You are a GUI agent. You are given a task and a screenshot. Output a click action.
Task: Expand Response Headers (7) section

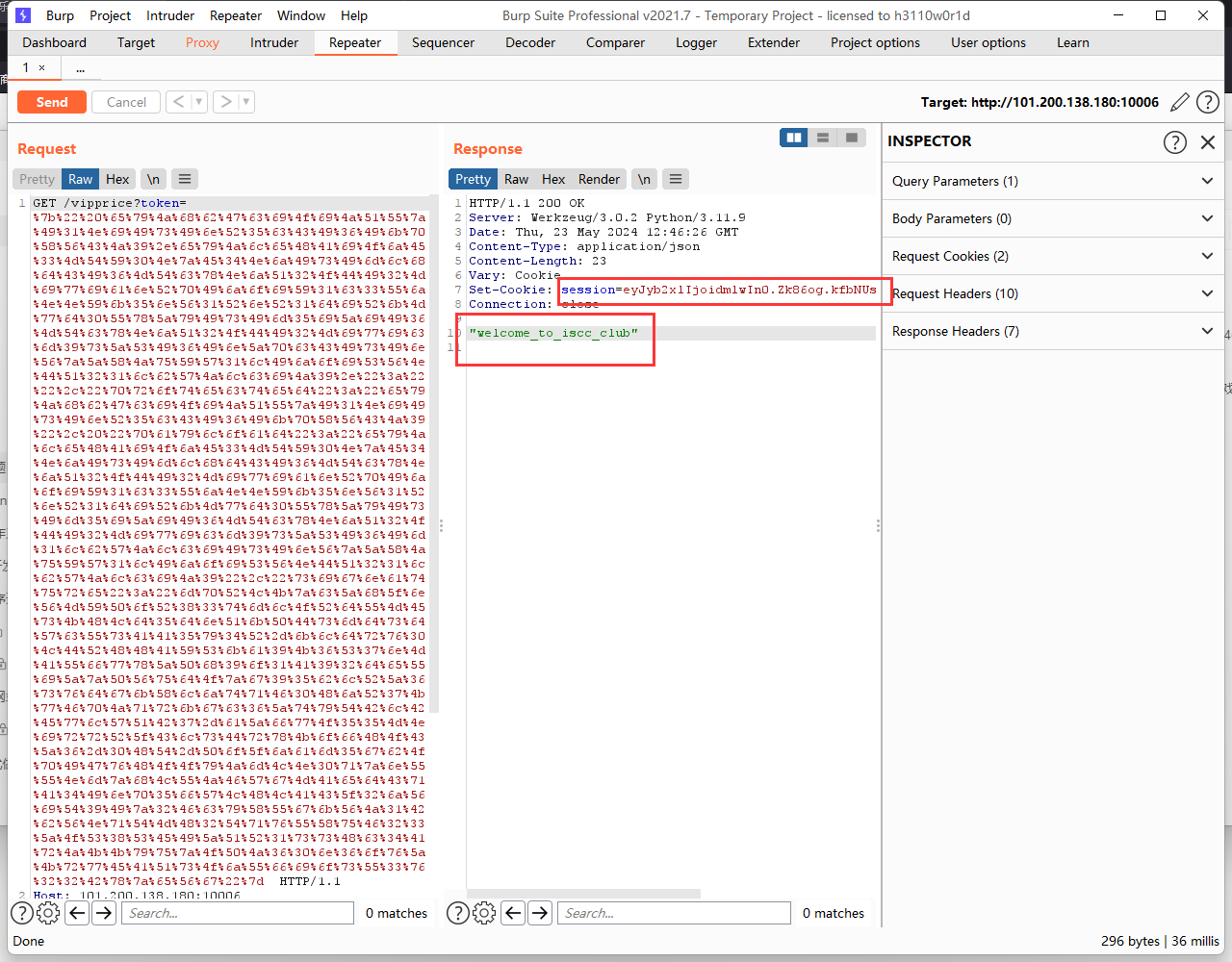(x=1052, y=331)
